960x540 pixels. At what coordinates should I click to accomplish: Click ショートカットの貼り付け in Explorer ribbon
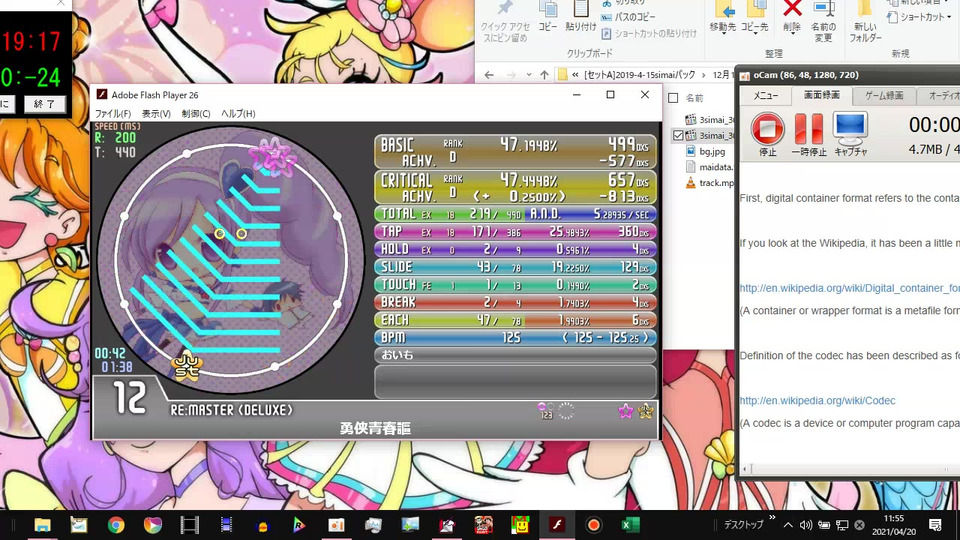(x=649, y=34)
